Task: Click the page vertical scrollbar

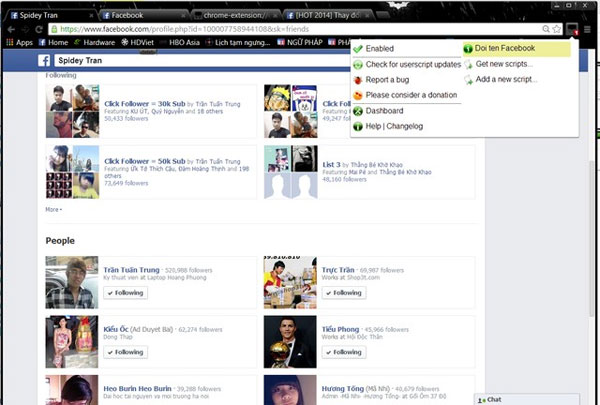Action: tap(592, 237)
